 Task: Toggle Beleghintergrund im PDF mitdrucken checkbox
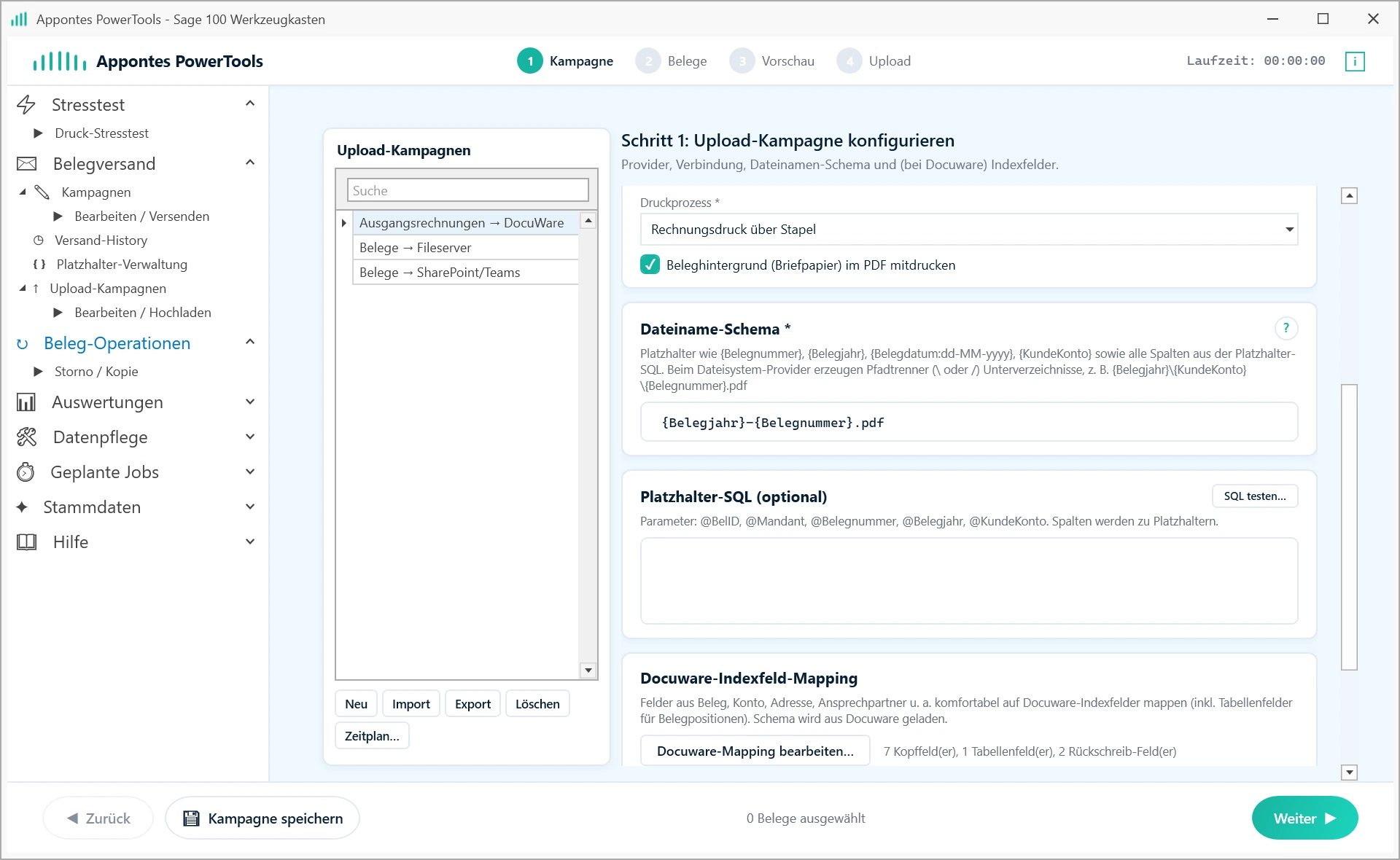pyautogui.click(x=650, y=265)
